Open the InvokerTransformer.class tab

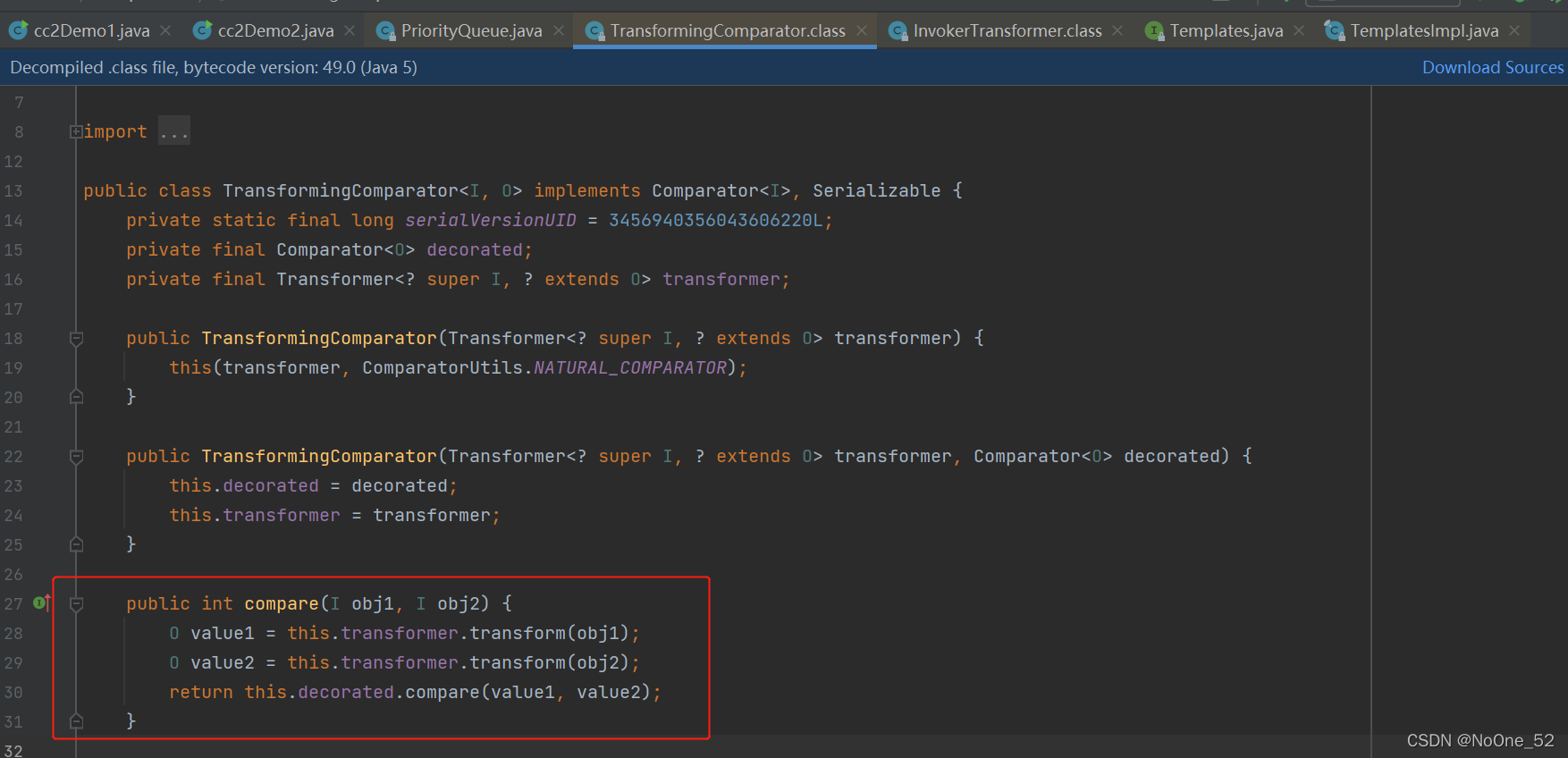coord(1007,30)
